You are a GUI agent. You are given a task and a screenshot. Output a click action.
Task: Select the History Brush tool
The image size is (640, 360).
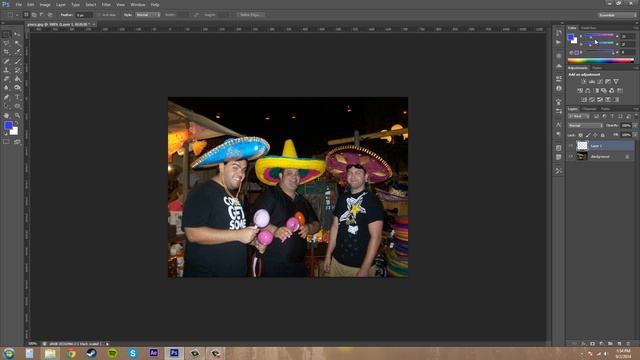pos(17,70)
